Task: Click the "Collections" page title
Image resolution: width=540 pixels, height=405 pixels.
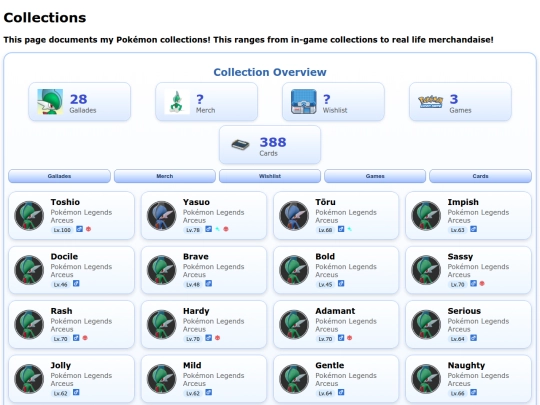Action: [x=45, y=18]
